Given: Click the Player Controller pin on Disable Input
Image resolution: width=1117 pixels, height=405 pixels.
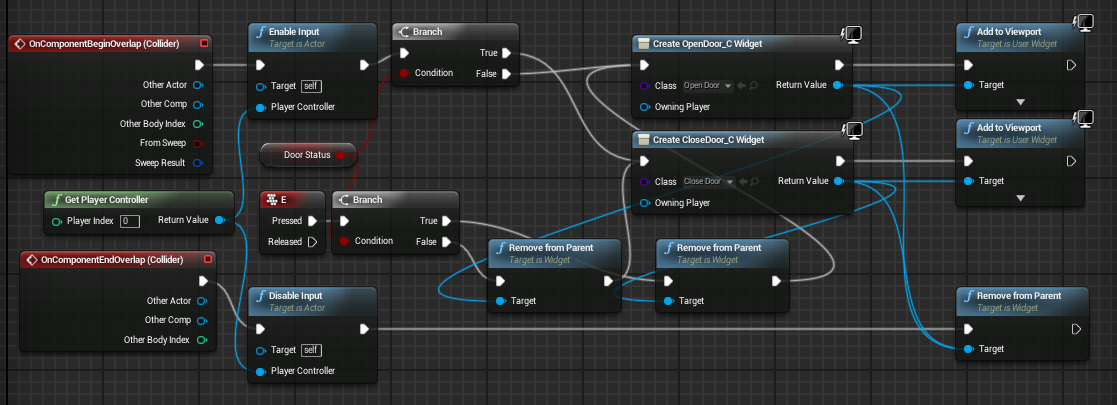Looking at the screenshot, I should (x=260, y=371).
